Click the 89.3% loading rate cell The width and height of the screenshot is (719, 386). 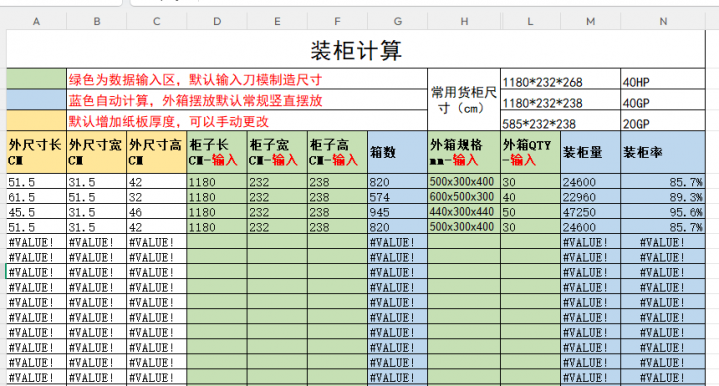(663, 197)
